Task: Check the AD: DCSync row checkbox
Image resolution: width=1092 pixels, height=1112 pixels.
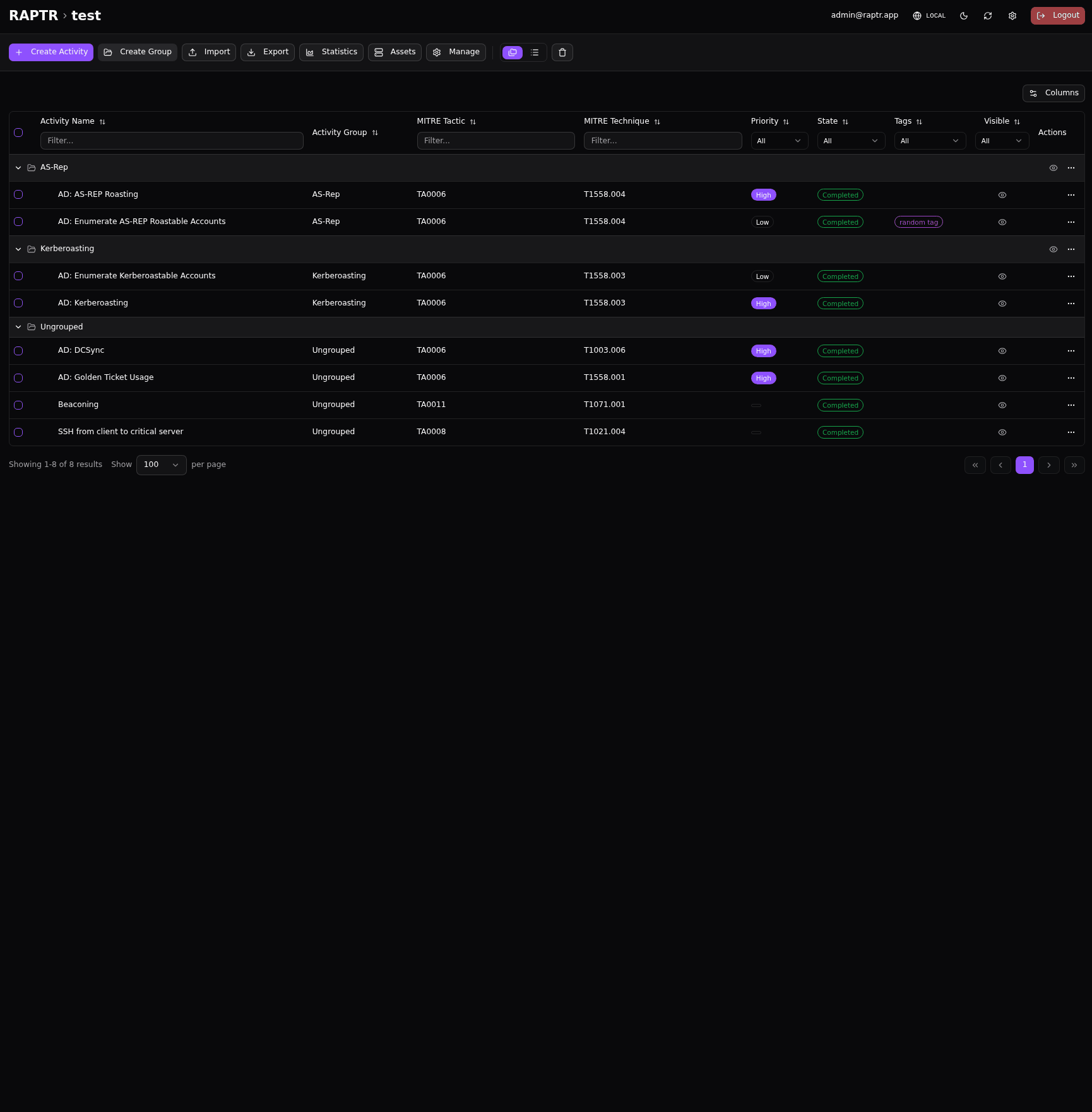Action: [18, 351]
